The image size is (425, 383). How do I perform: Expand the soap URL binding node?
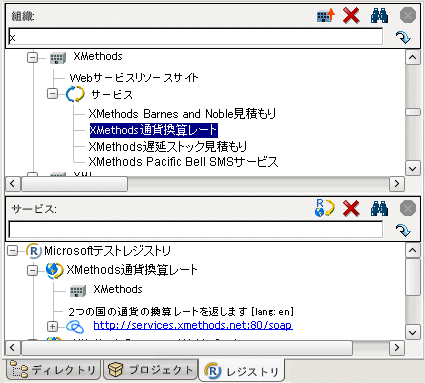click(52, 326)
